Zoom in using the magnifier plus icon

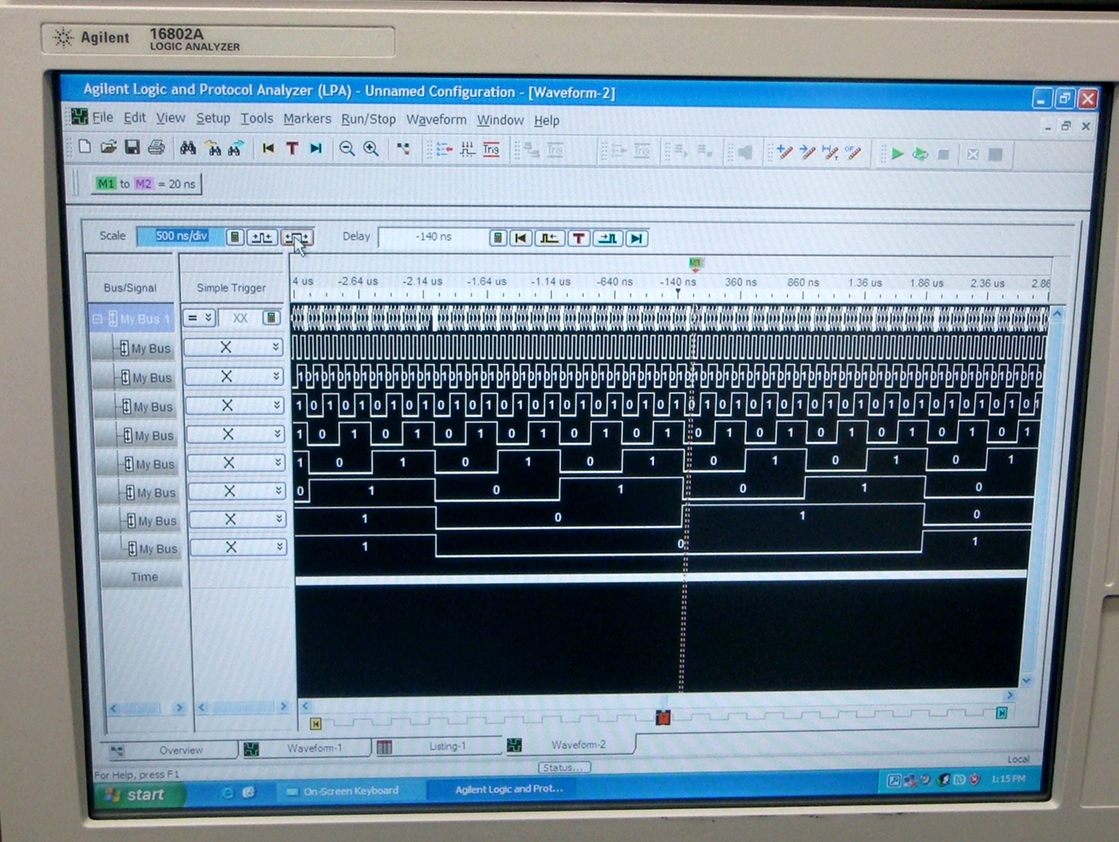pyautogui.click(x=371, y=148)
